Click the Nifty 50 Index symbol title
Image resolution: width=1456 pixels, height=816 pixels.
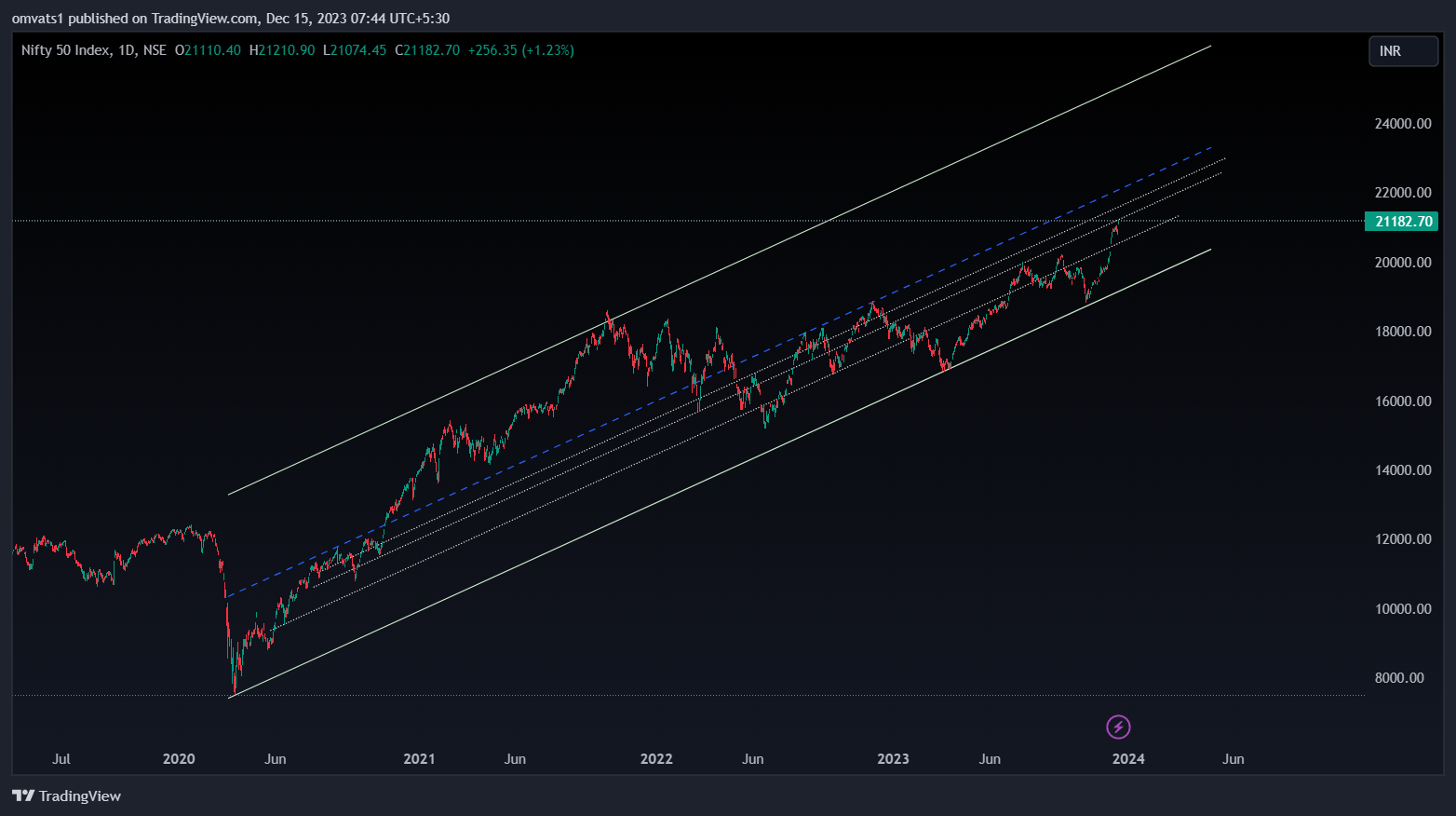[x=93, y=50]
